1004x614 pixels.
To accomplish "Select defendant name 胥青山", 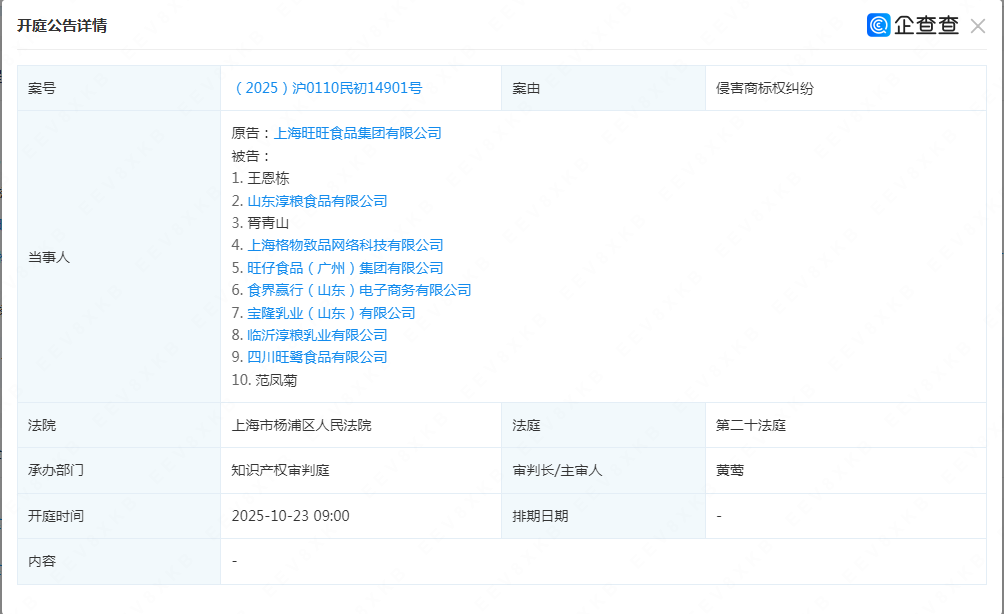I will (268, 223).
